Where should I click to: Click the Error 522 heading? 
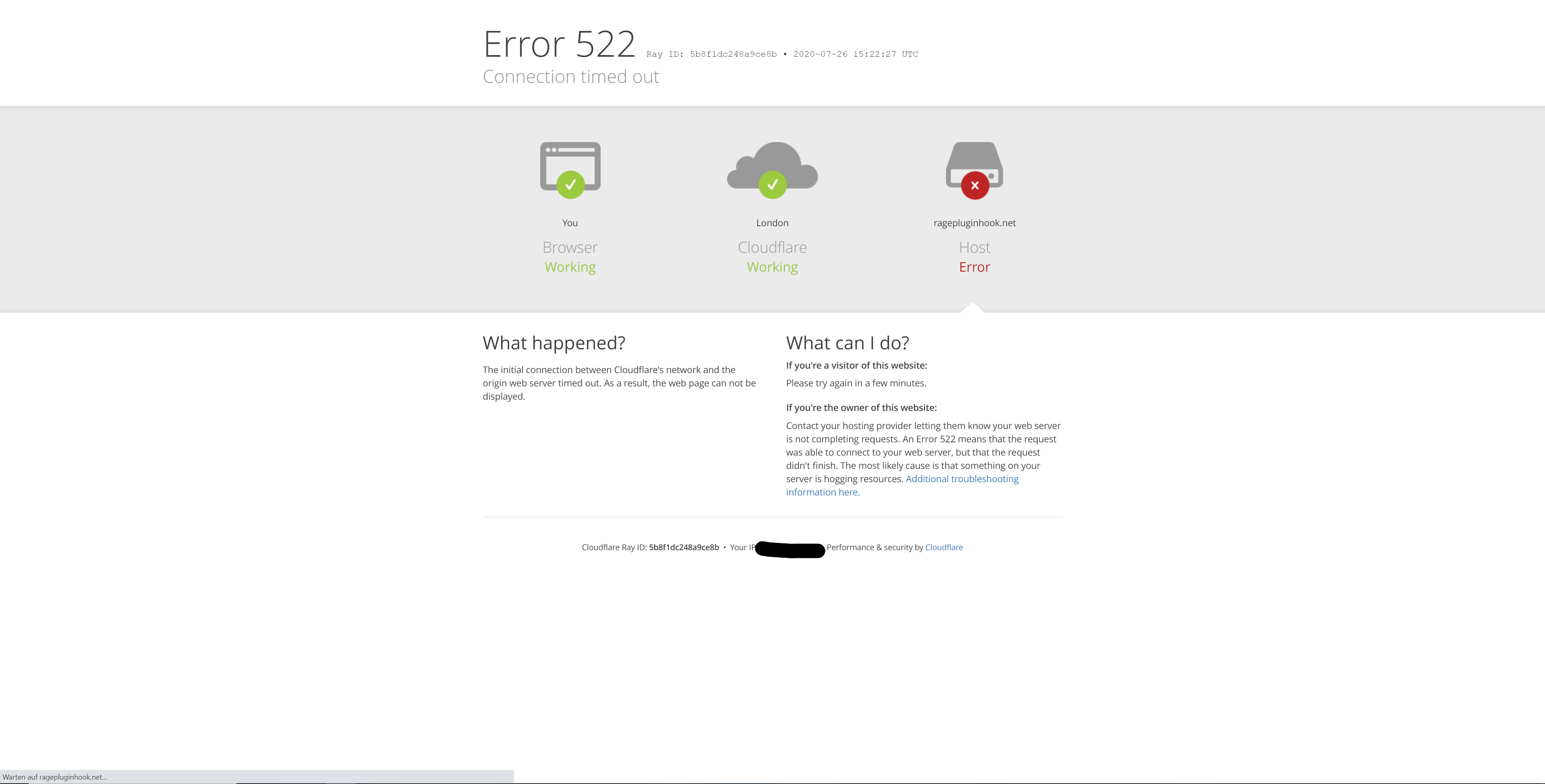tap(558, 44)
